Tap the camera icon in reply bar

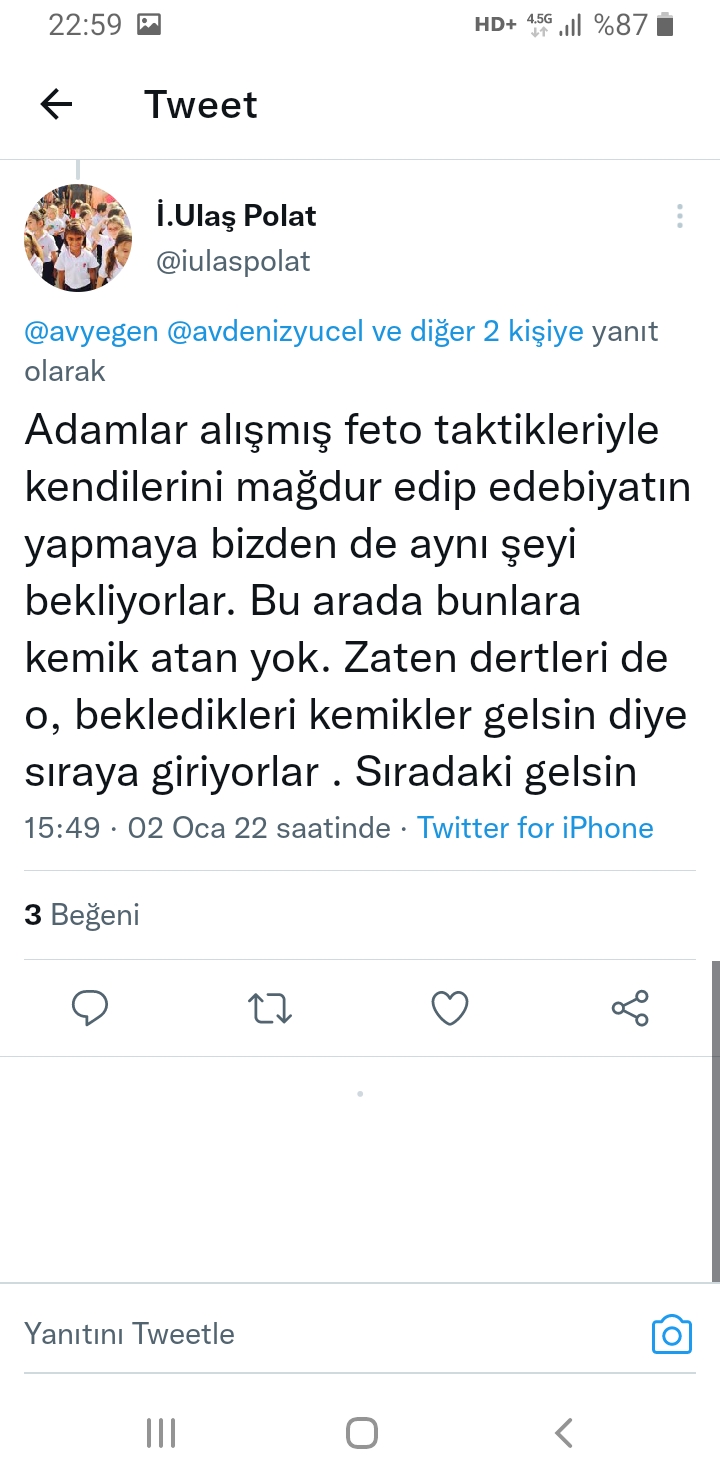pos(671,1334)
